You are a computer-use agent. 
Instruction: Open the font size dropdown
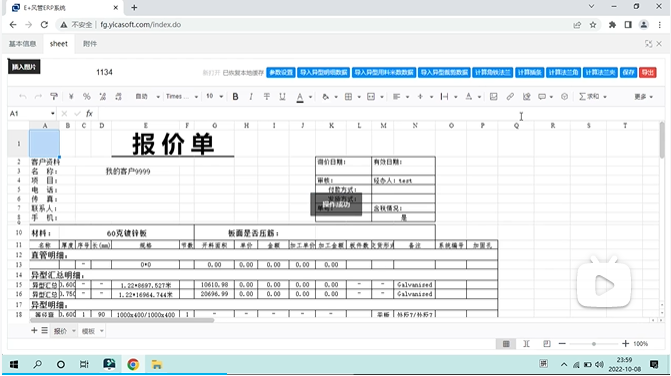[x=214, y=97]
